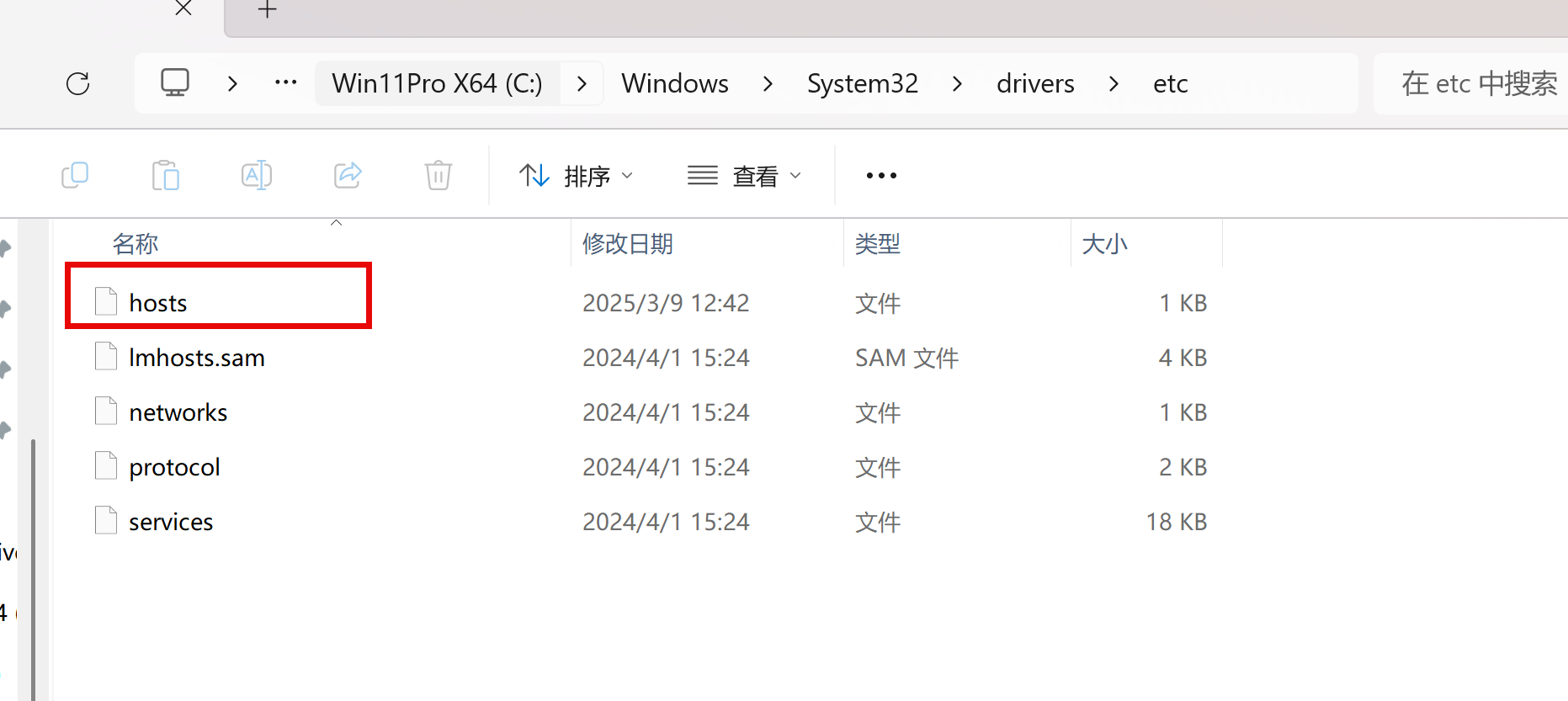Sort by 大小 column header
This screenshot has height=701, width=1568.
(1104, 244)
